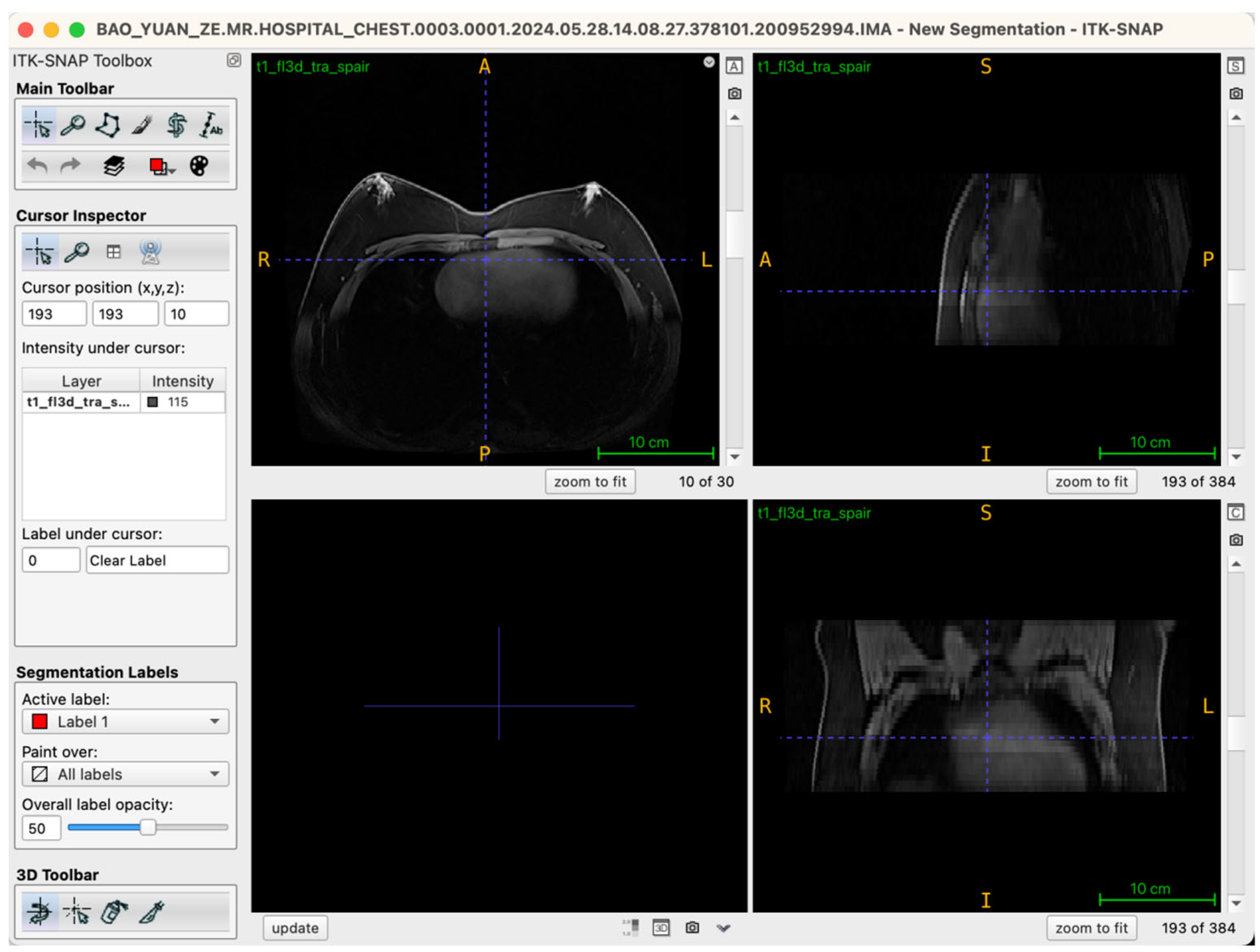This screenshot has width=1260, height=952.
Task: Click the update button under 3D view
Action: (294, 928)
